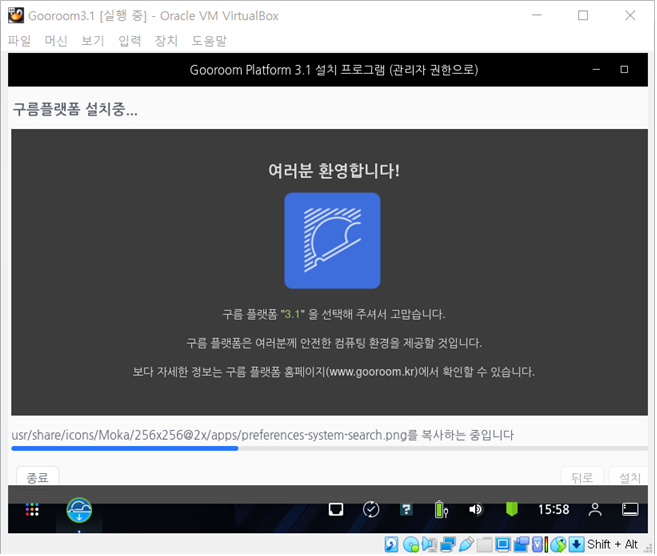Open the 머신 menu
The image size is (657, 556).
point(56,41)
